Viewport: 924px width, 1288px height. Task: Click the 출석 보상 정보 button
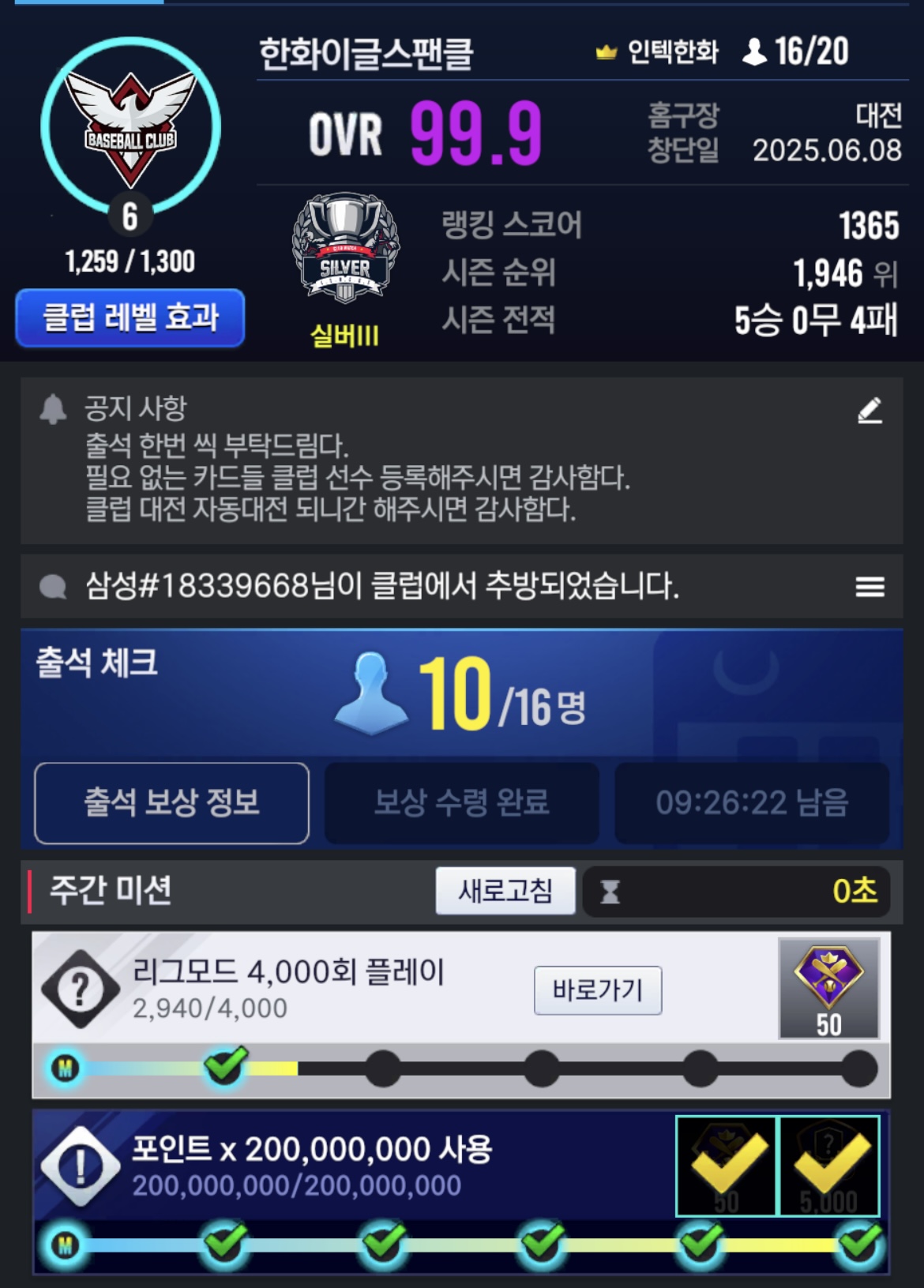[171, 802]
